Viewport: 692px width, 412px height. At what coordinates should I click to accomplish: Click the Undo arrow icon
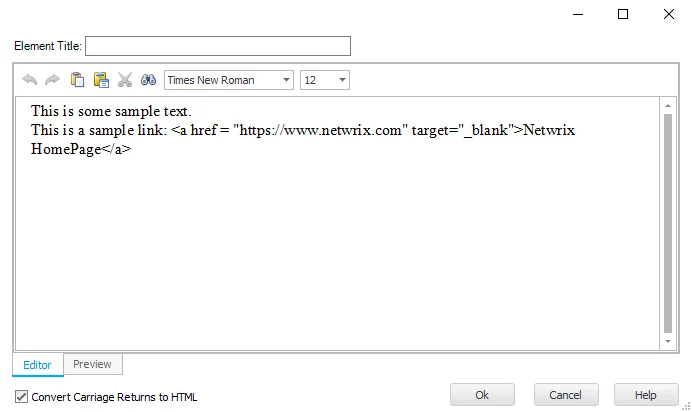[30, 80]
